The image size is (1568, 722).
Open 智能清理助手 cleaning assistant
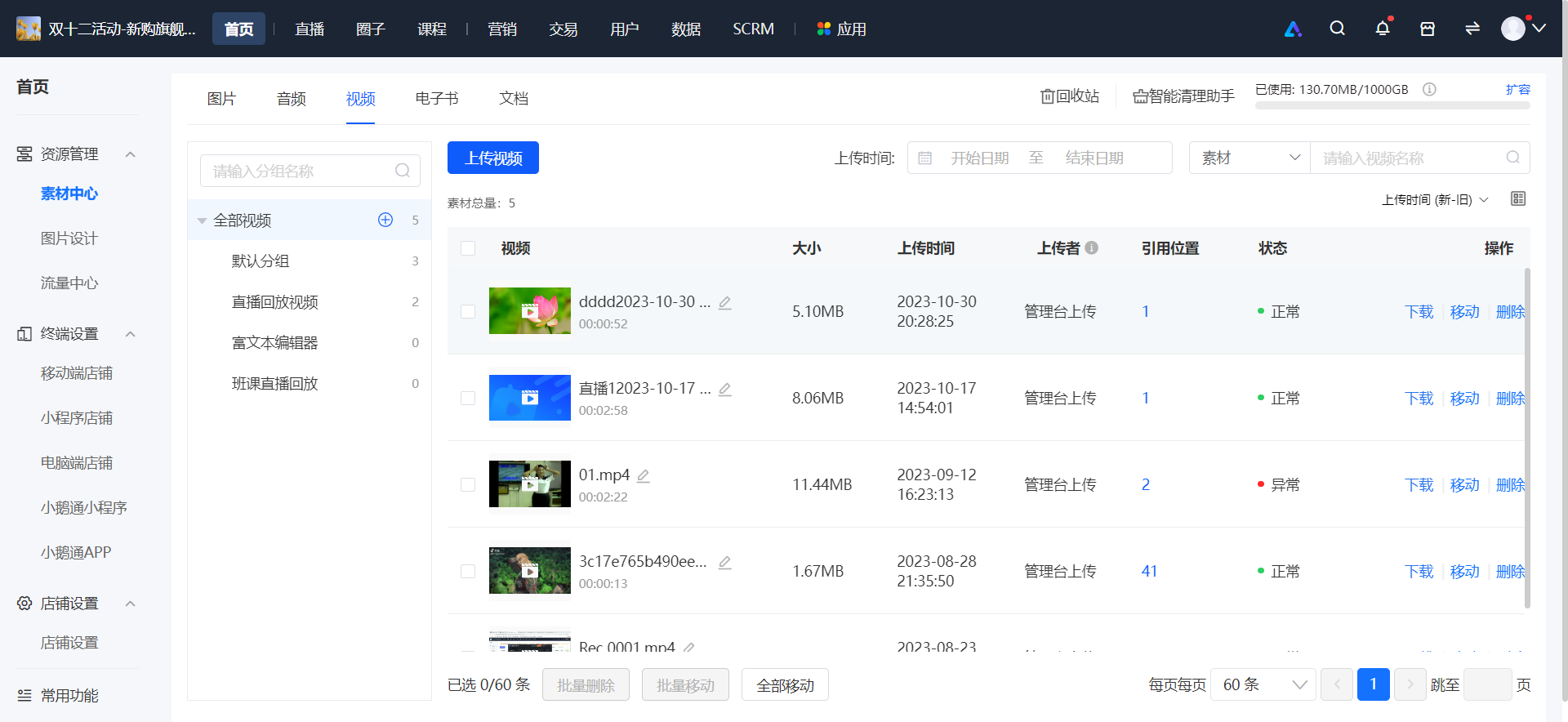pyautogui.click(x=1183, y=96)
